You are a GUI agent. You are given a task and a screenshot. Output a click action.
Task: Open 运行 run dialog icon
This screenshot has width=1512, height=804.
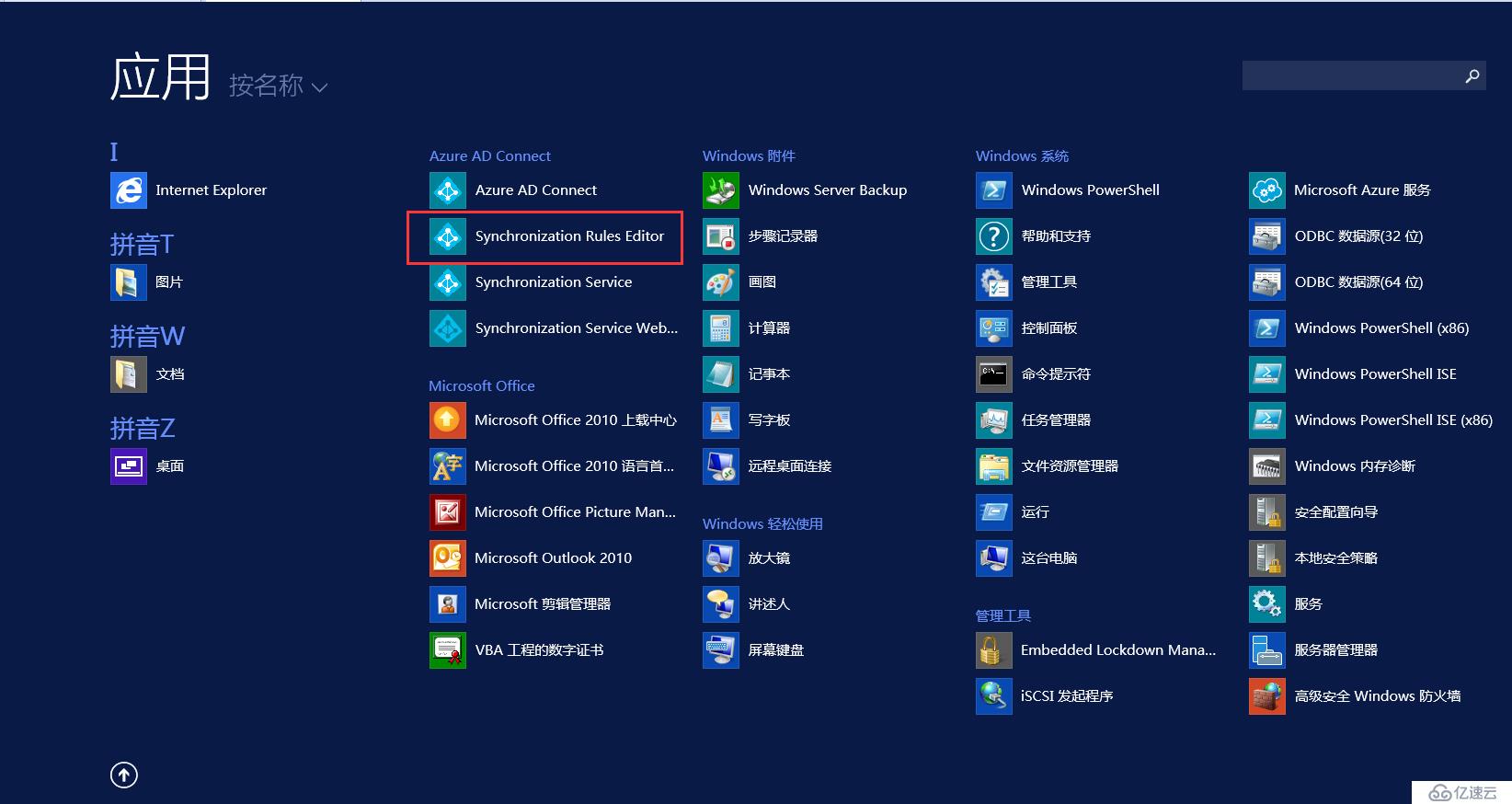click(x=994, y=512)
